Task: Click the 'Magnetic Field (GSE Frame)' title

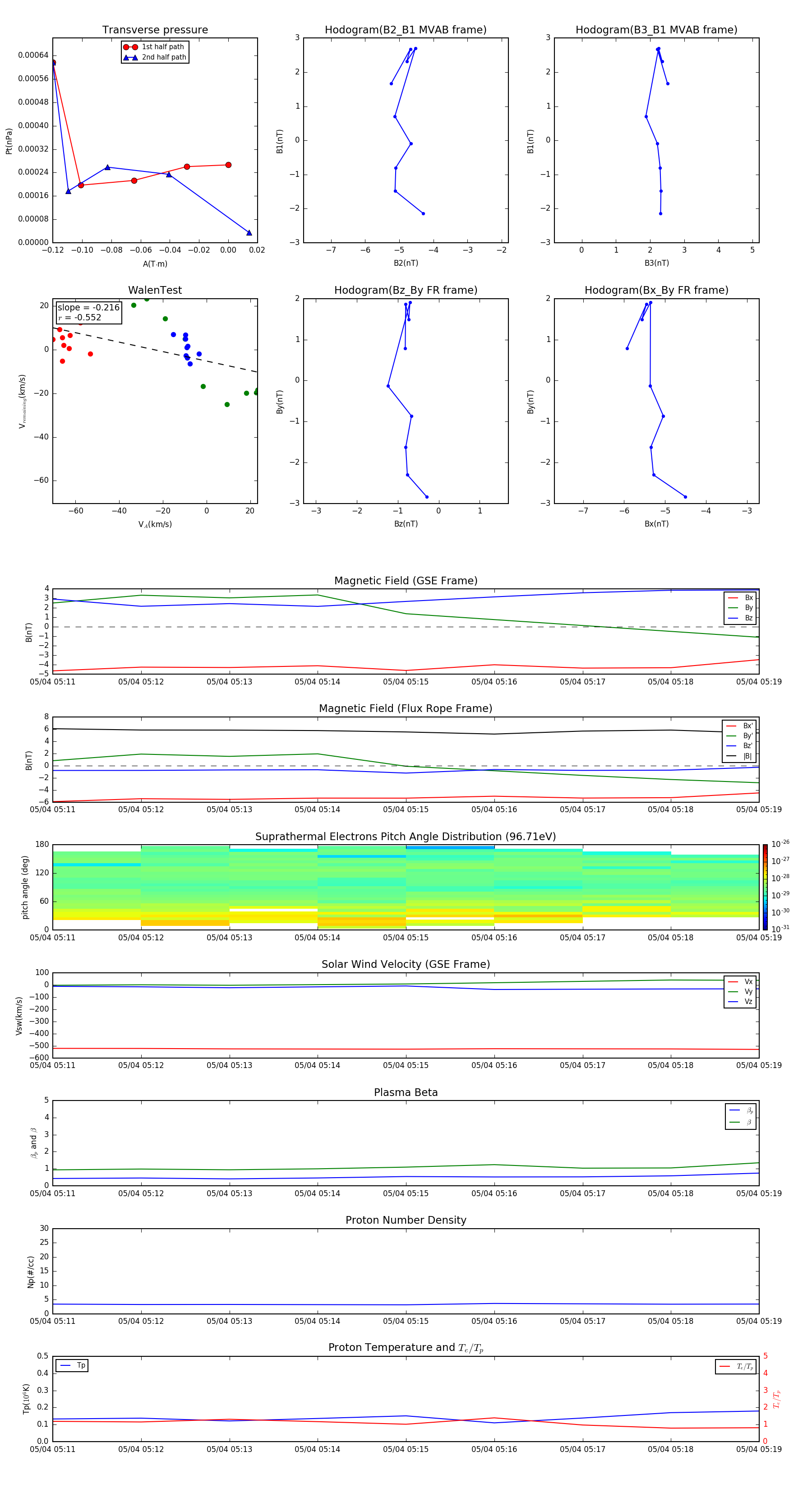Action: tap(406, 581)
